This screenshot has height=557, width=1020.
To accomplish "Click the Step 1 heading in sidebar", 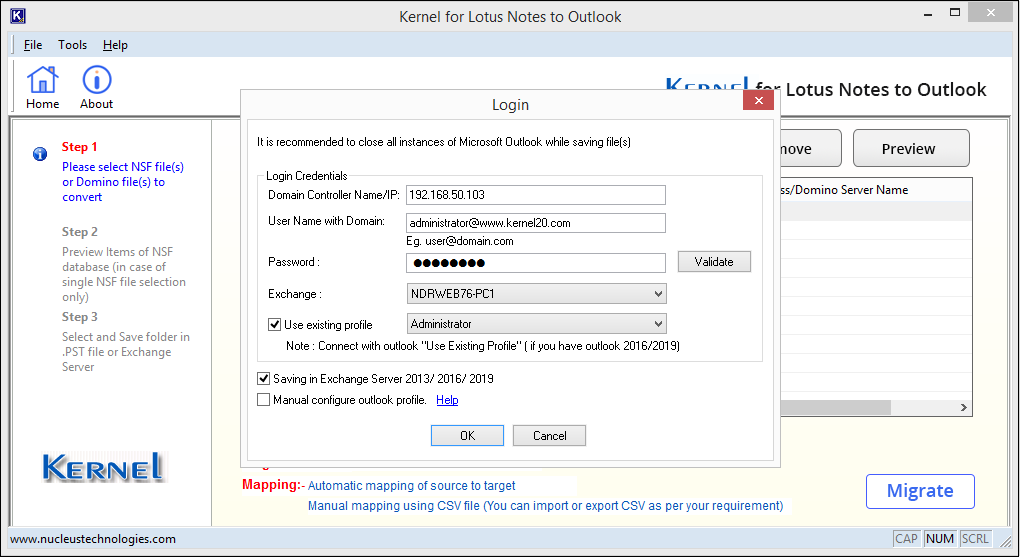I will coord(79,147).
